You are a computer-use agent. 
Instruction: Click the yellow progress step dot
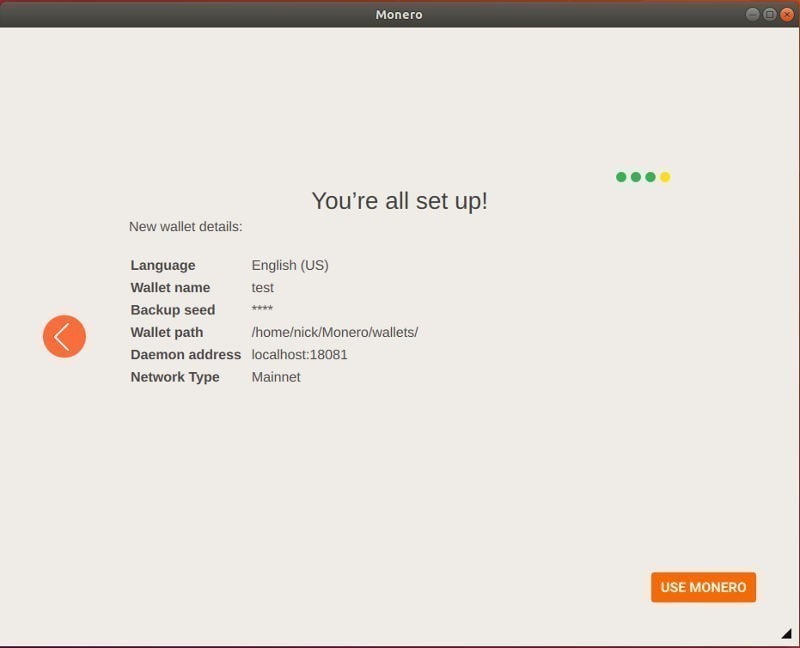(664, 176)
